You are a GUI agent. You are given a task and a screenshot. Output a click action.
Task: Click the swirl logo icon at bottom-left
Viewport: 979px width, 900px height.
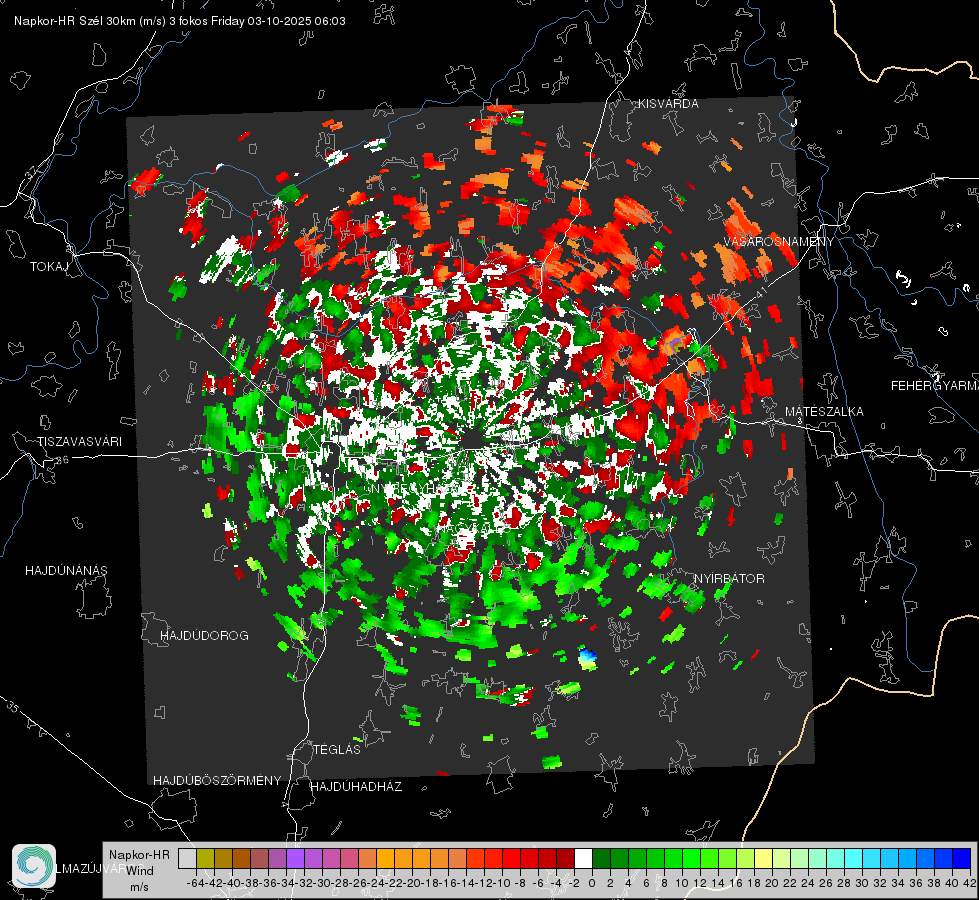34,866
